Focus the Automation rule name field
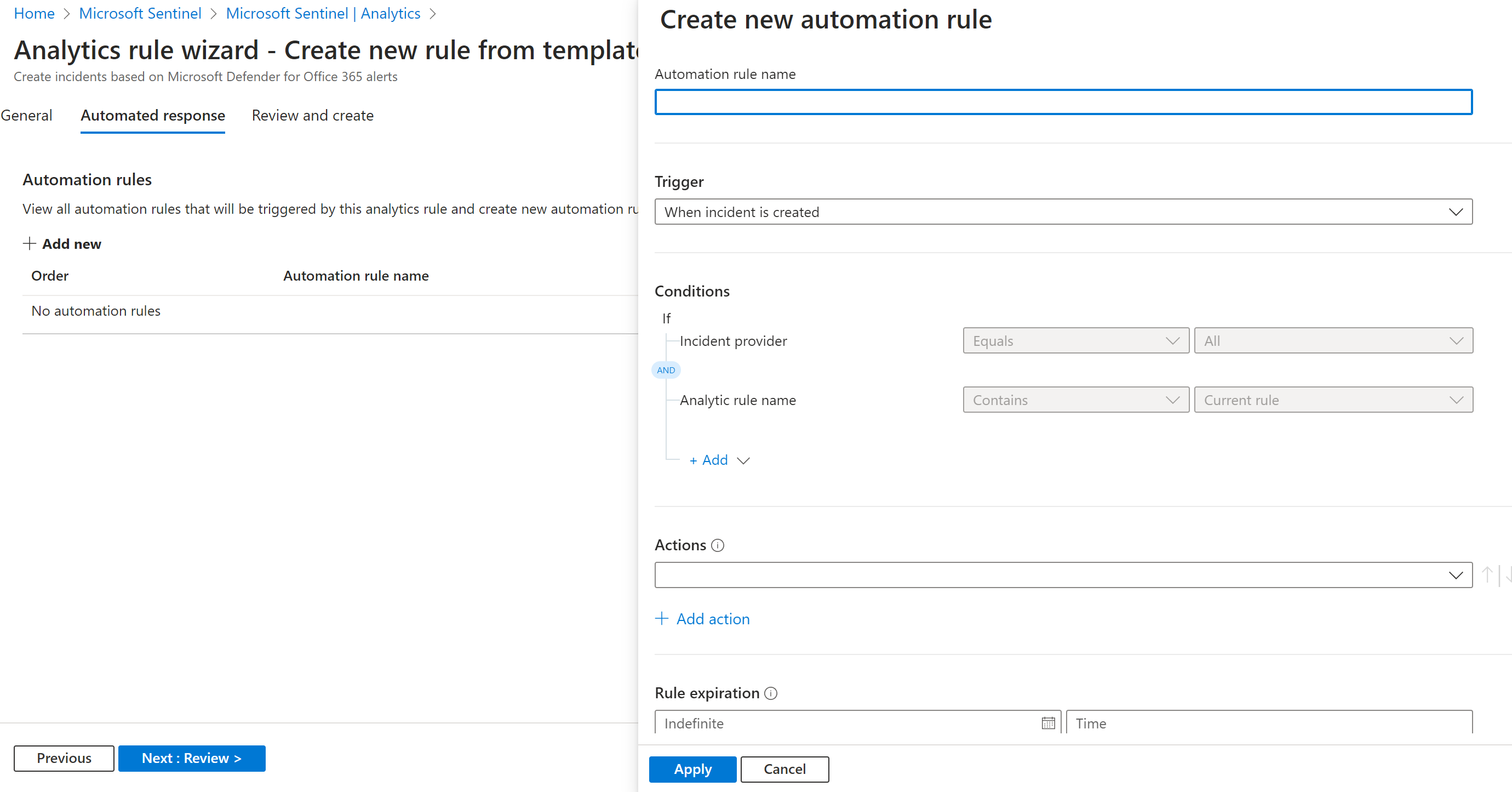Screen dimensions: 1512x792 [x=1063, y=102]
